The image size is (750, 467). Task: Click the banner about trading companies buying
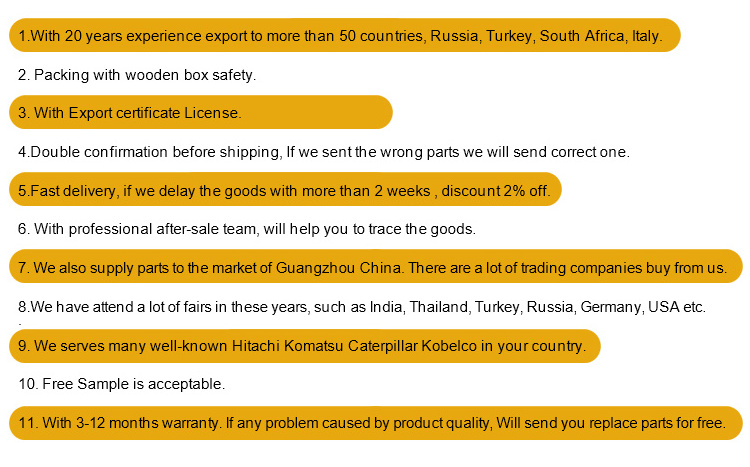point(375,268)
